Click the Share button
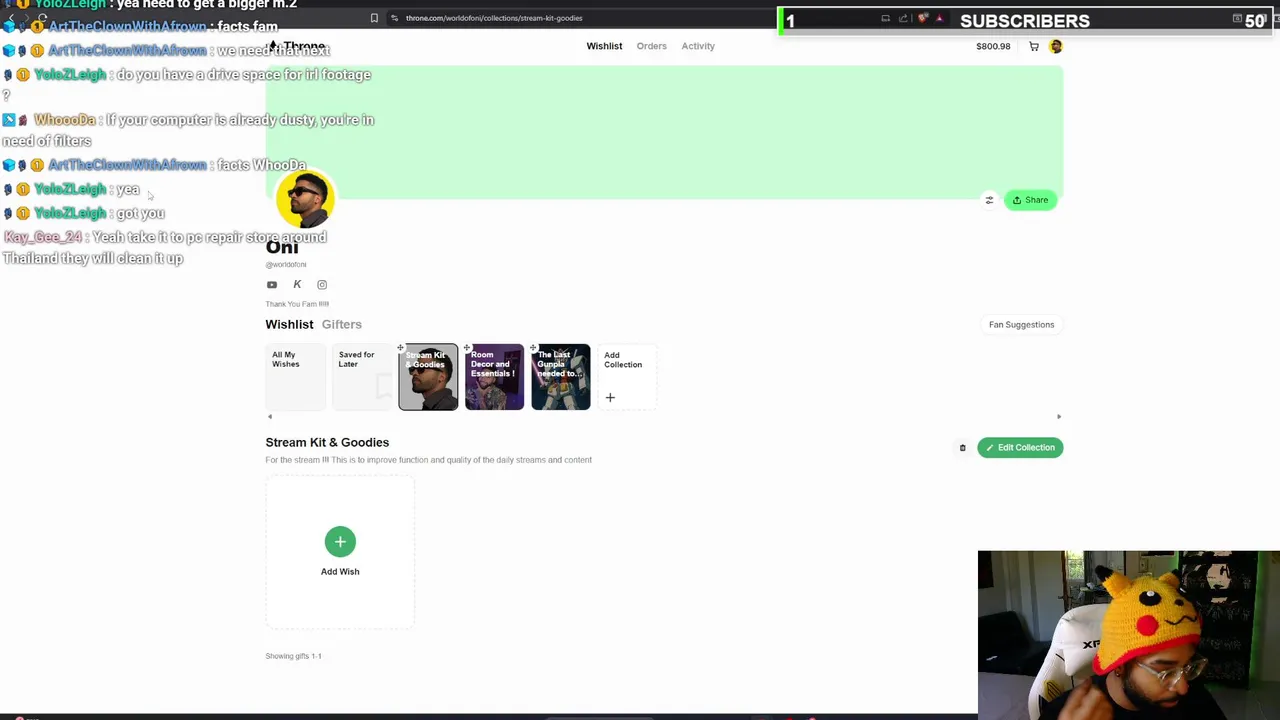Viewport: 1280px width, 720px height. point(1030,200)
